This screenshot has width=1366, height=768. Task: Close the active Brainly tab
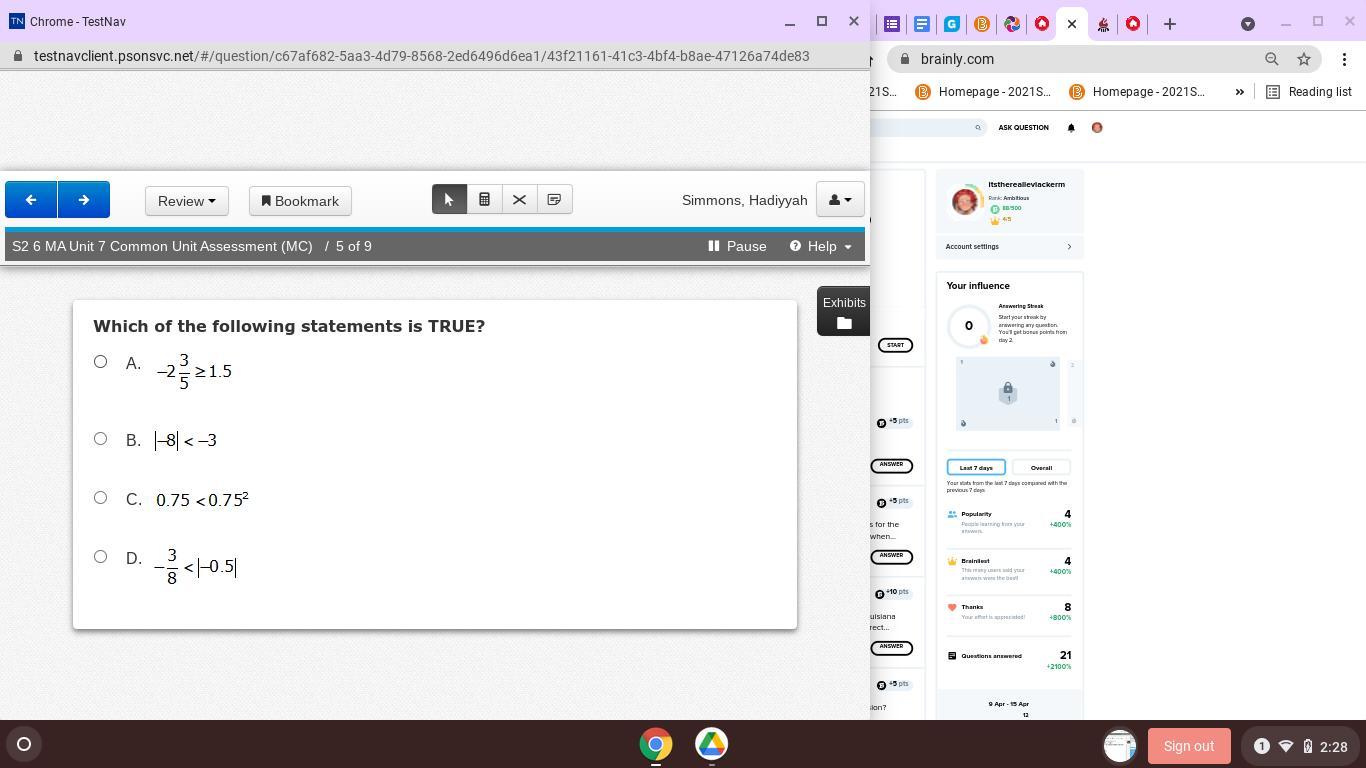pos(1072,24)
